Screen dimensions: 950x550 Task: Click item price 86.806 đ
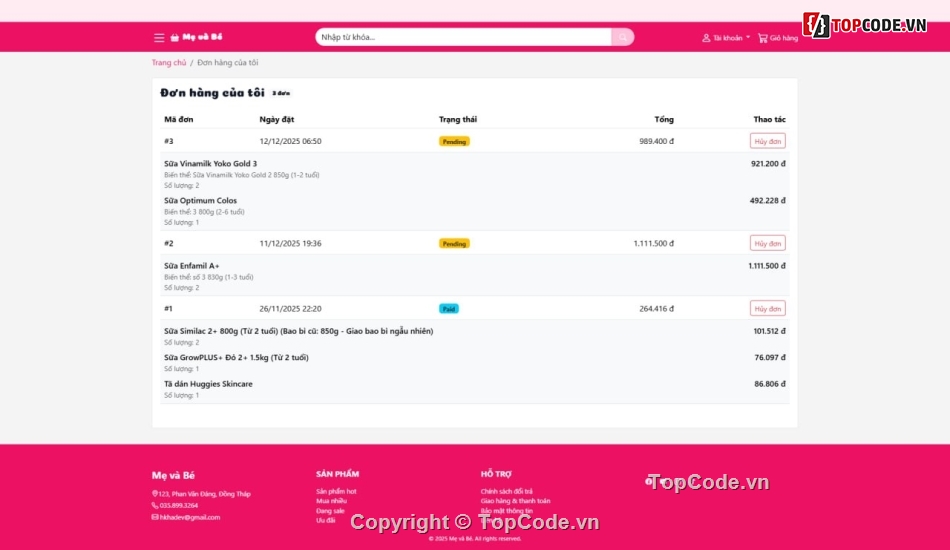[770, 384]
